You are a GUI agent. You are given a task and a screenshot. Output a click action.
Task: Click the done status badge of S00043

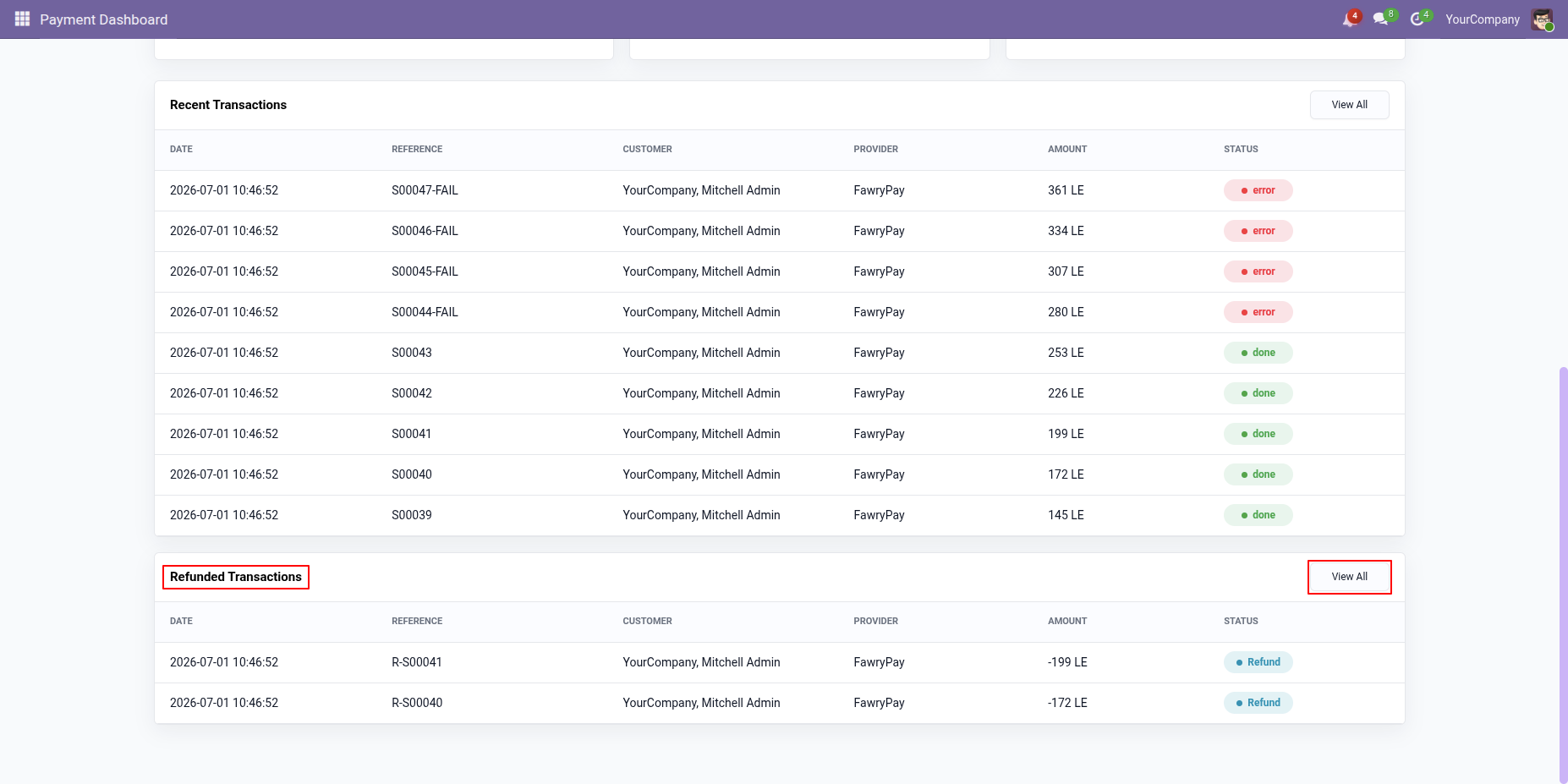1258,353
